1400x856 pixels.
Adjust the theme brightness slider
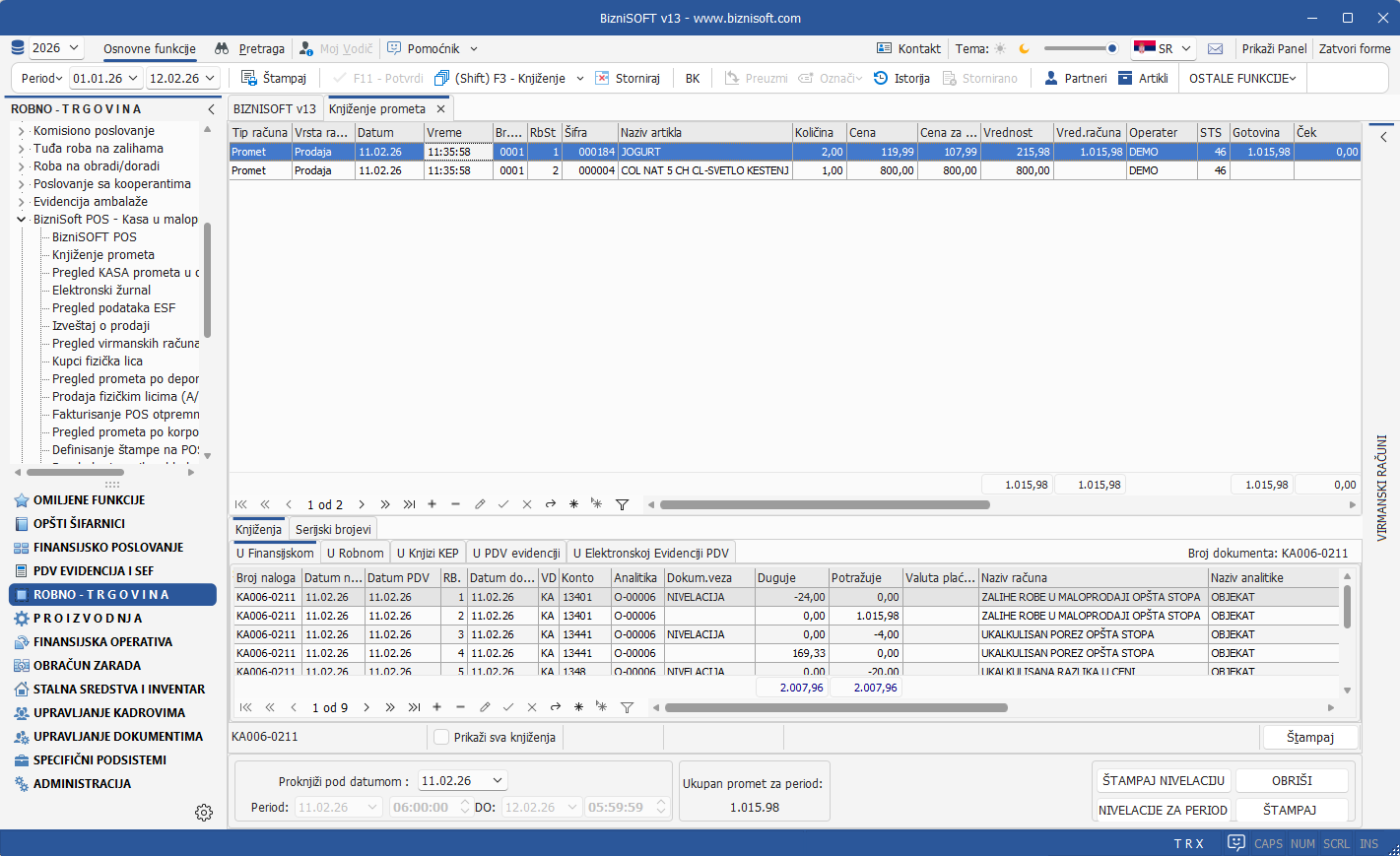(x=1111, y=48)
